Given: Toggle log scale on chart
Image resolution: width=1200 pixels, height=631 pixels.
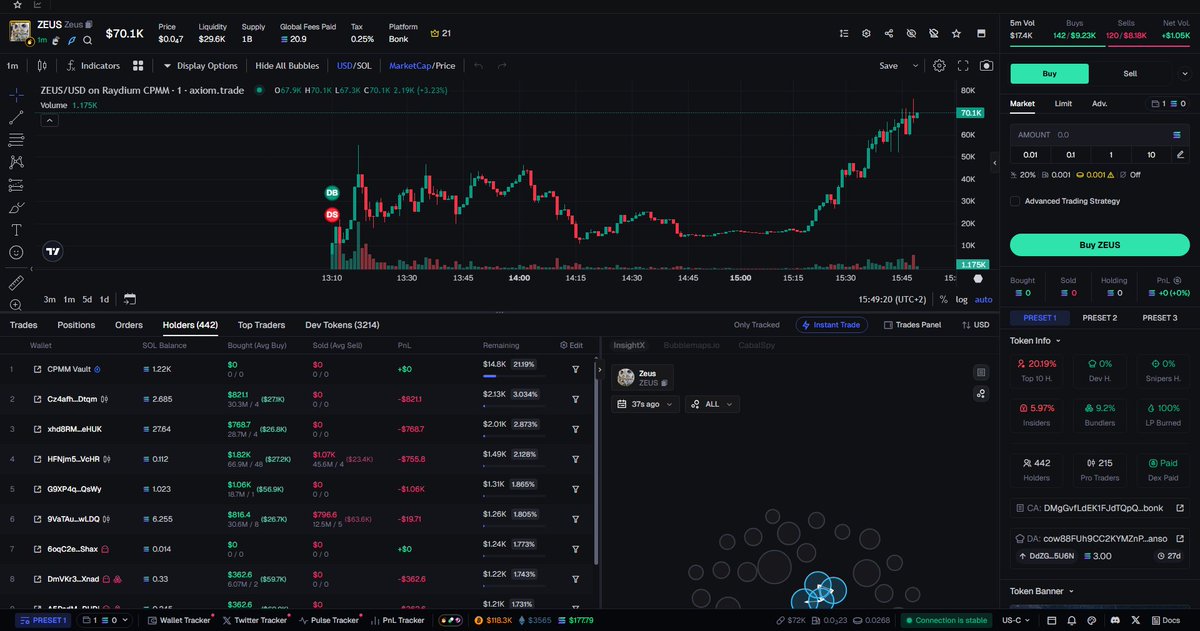Looking at the screenshot, I should (961, 299).
